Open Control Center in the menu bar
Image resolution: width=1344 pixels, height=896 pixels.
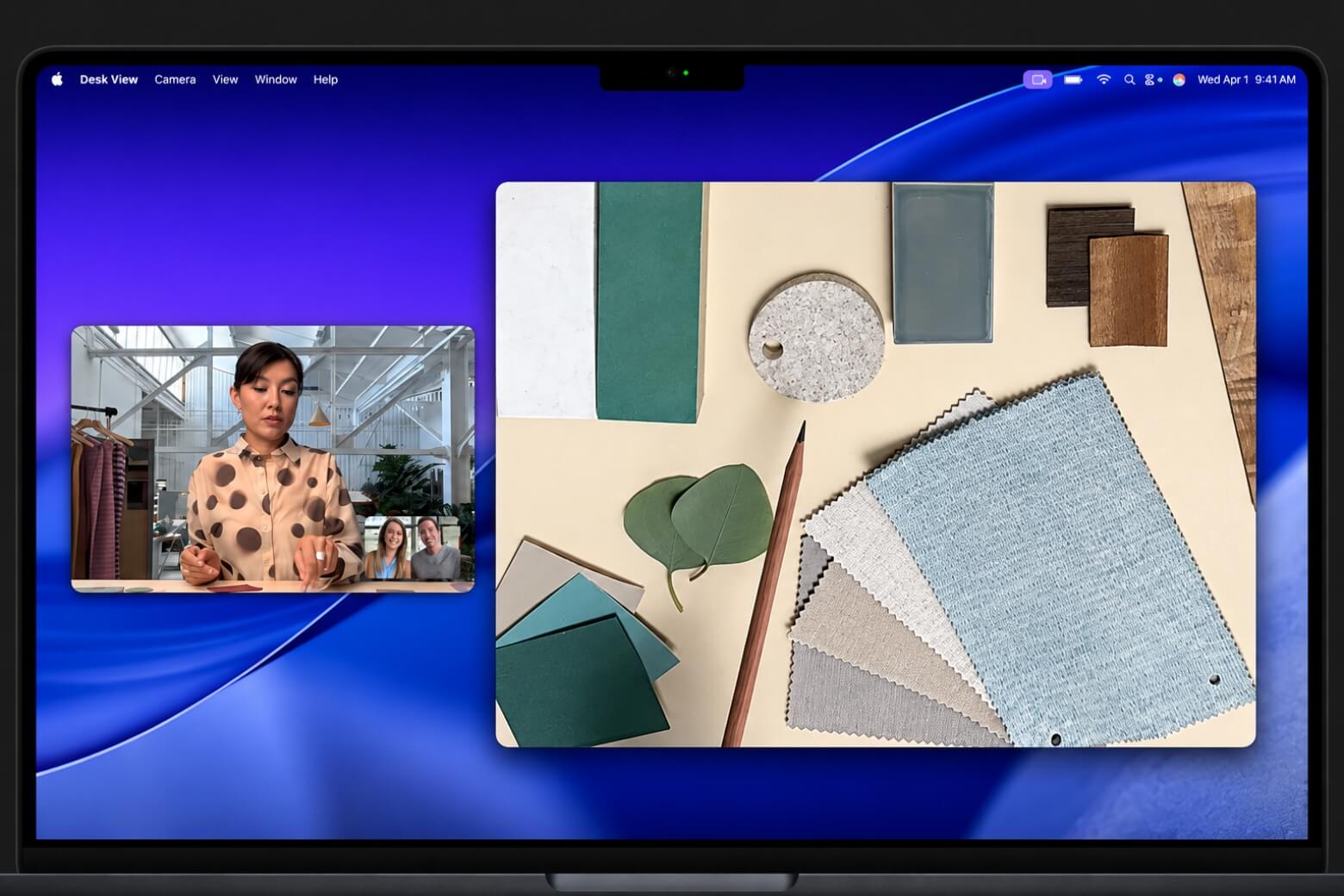point(1152,79)
